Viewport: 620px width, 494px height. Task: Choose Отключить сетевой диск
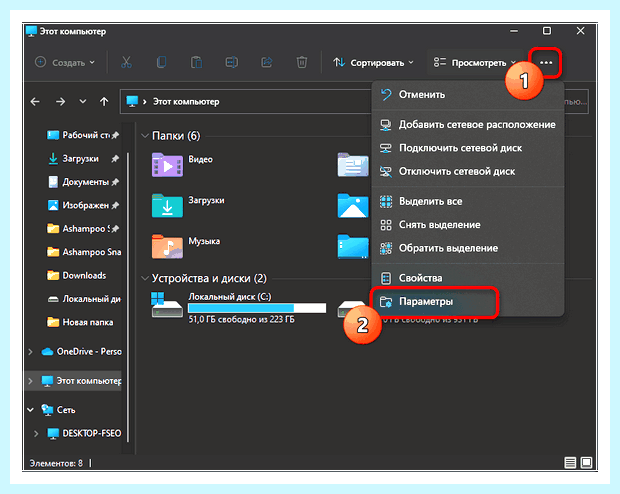pos(467,171)
